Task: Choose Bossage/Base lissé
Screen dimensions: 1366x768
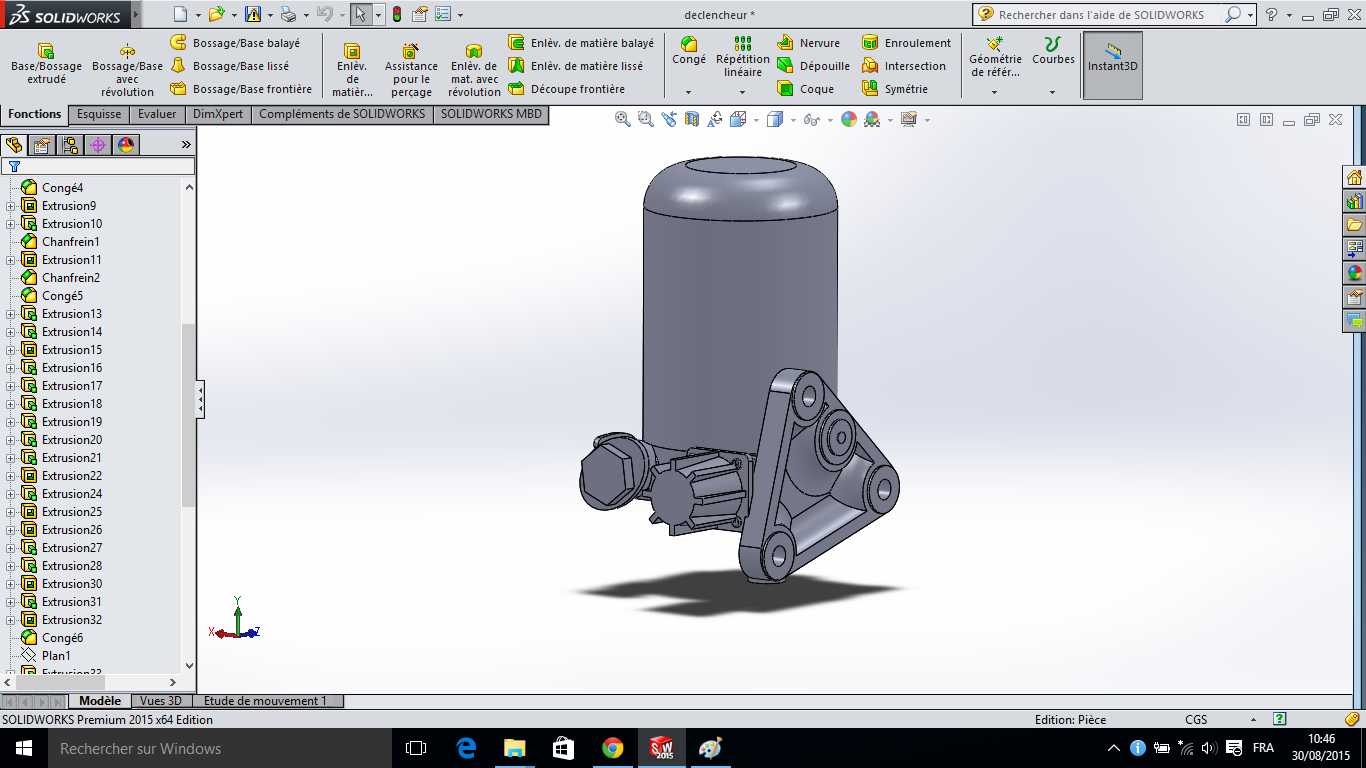Action: click(229, 66)
